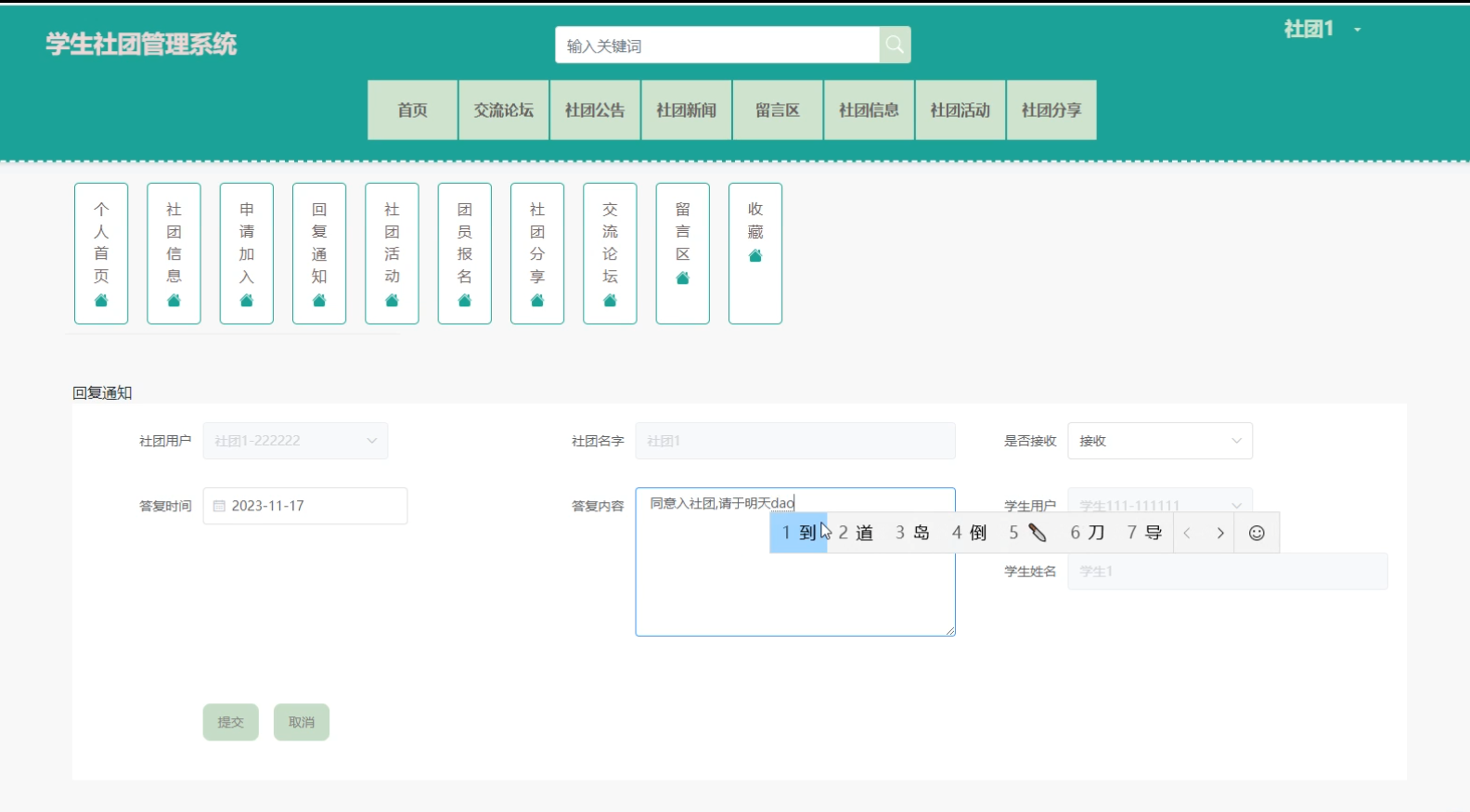Image resolution: width=1470 pixels, height=812 pixels.
Task: Click home icon under 社团信息 card
Action: [174, 301]
